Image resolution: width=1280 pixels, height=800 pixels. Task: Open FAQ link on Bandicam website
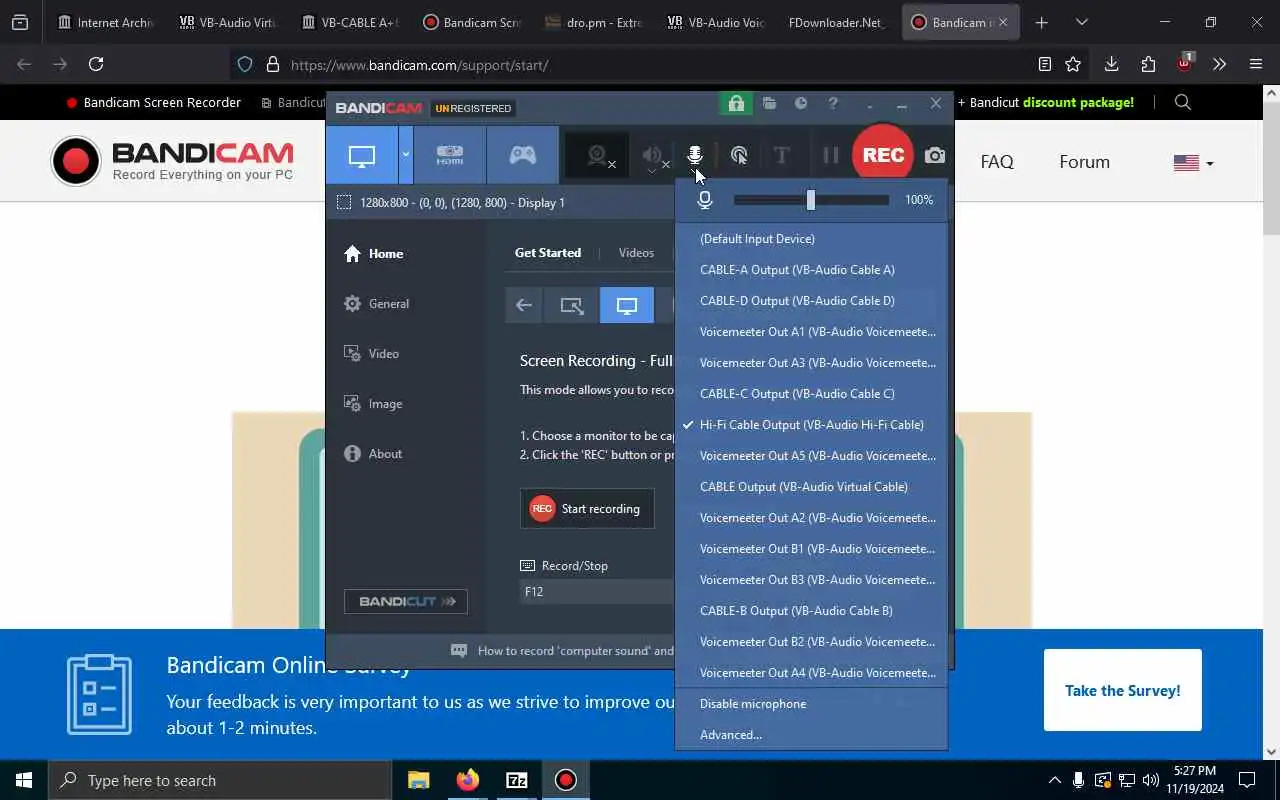click(x=997, y=162)
